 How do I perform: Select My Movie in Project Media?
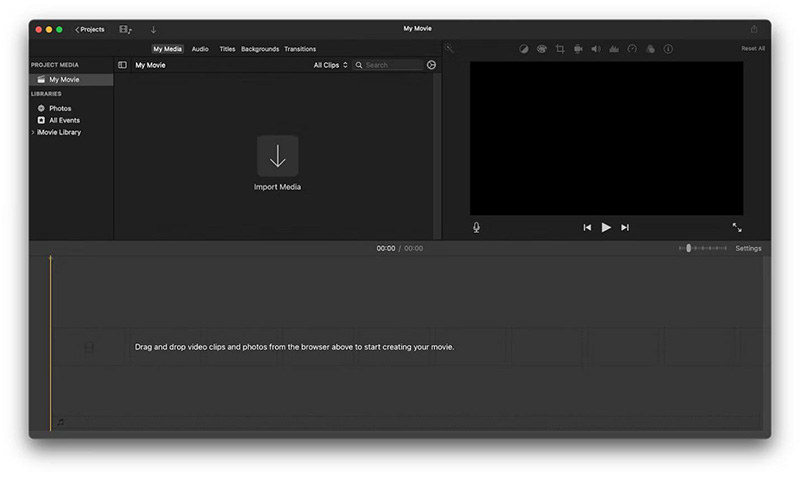tap(71, 80)
